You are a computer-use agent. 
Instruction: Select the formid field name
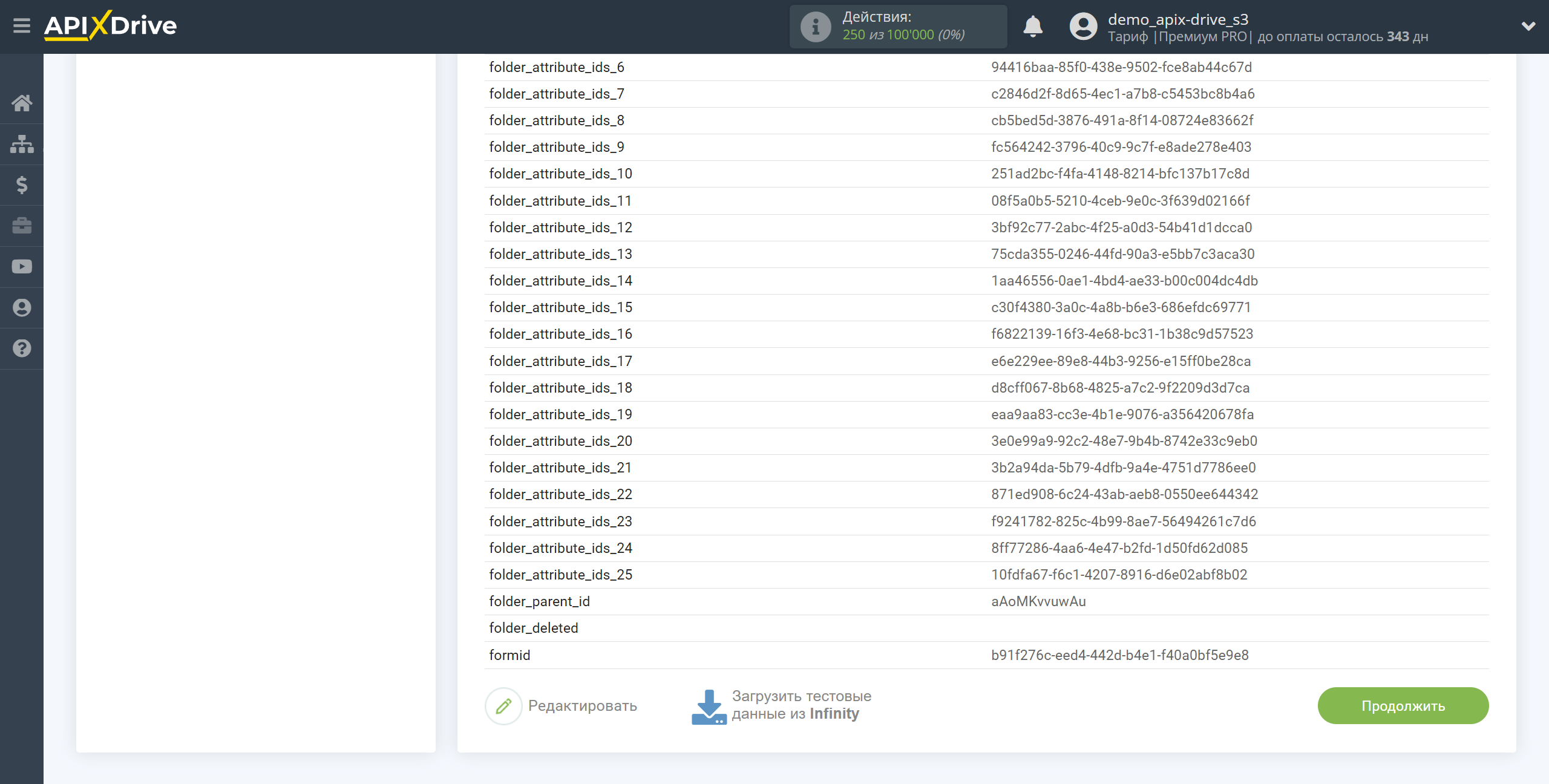[509, 655]
